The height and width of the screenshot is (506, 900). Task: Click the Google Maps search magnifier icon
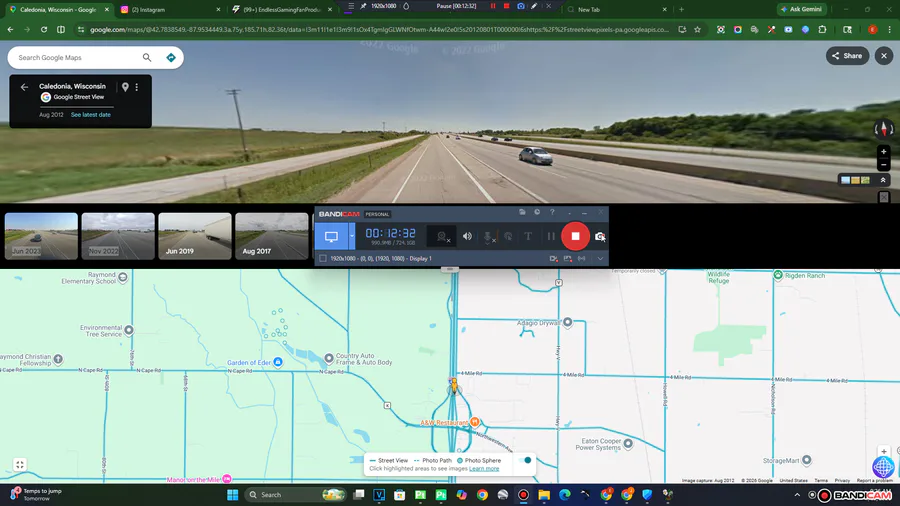point(147,57)
